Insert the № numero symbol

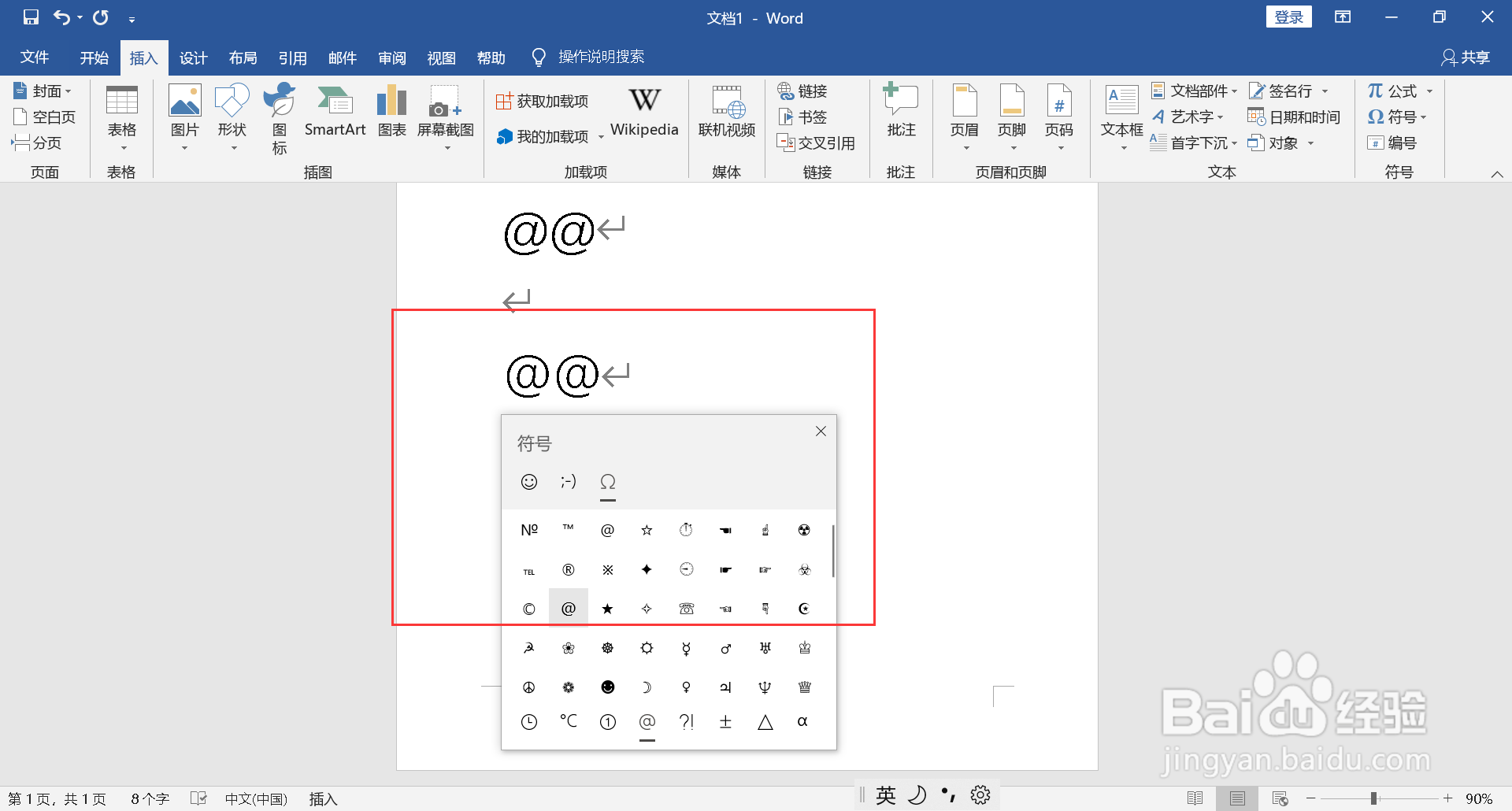(x=529, y=530)
